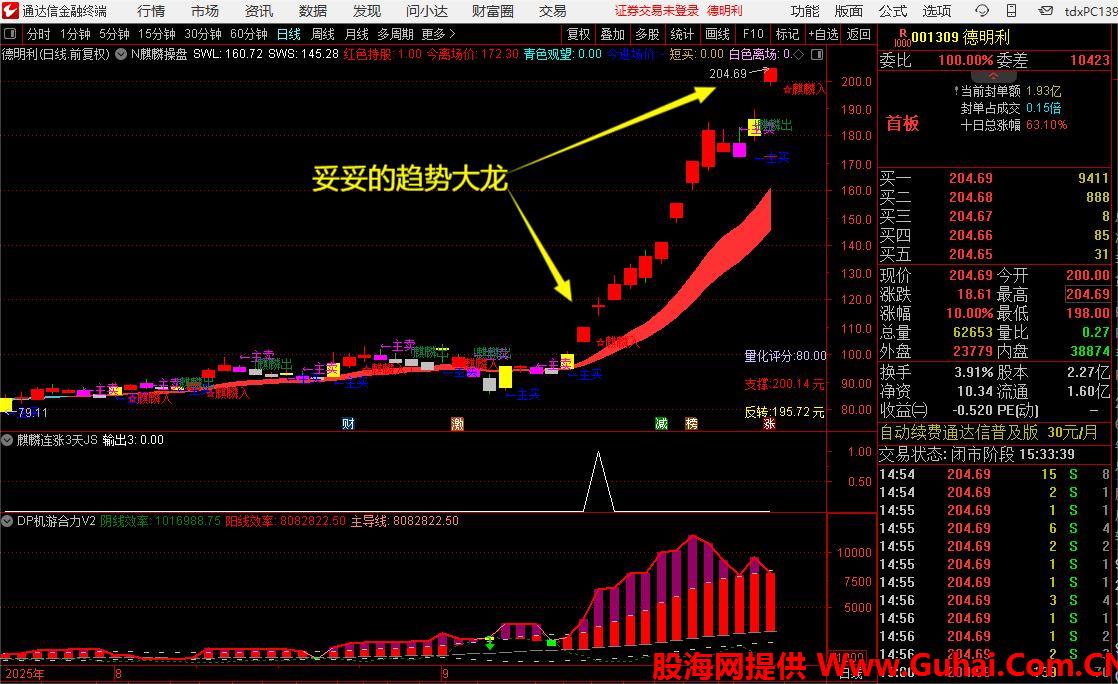The width and height of the screenshot is (1118, 684).
Task: Open the 资讯 menu
Action: coord(259,11)
